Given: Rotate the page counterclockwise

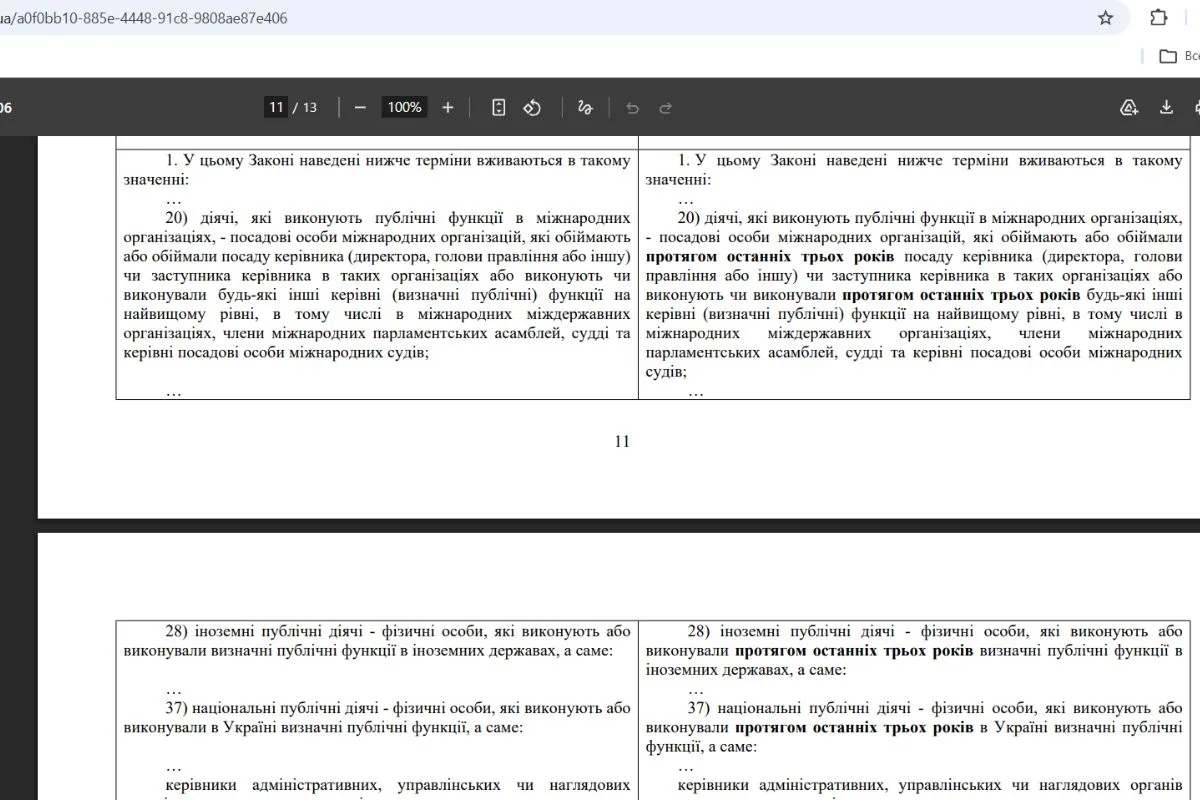Looking at the screenshot, I should pyautogui.click(x=532, y=107).
